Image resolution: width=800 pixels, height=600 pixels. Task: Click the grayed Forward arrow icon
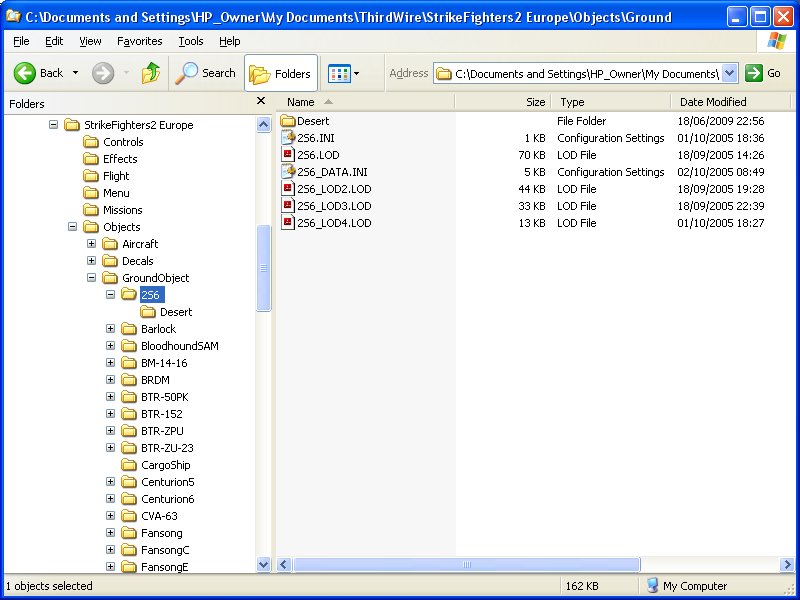click(103, 73)
